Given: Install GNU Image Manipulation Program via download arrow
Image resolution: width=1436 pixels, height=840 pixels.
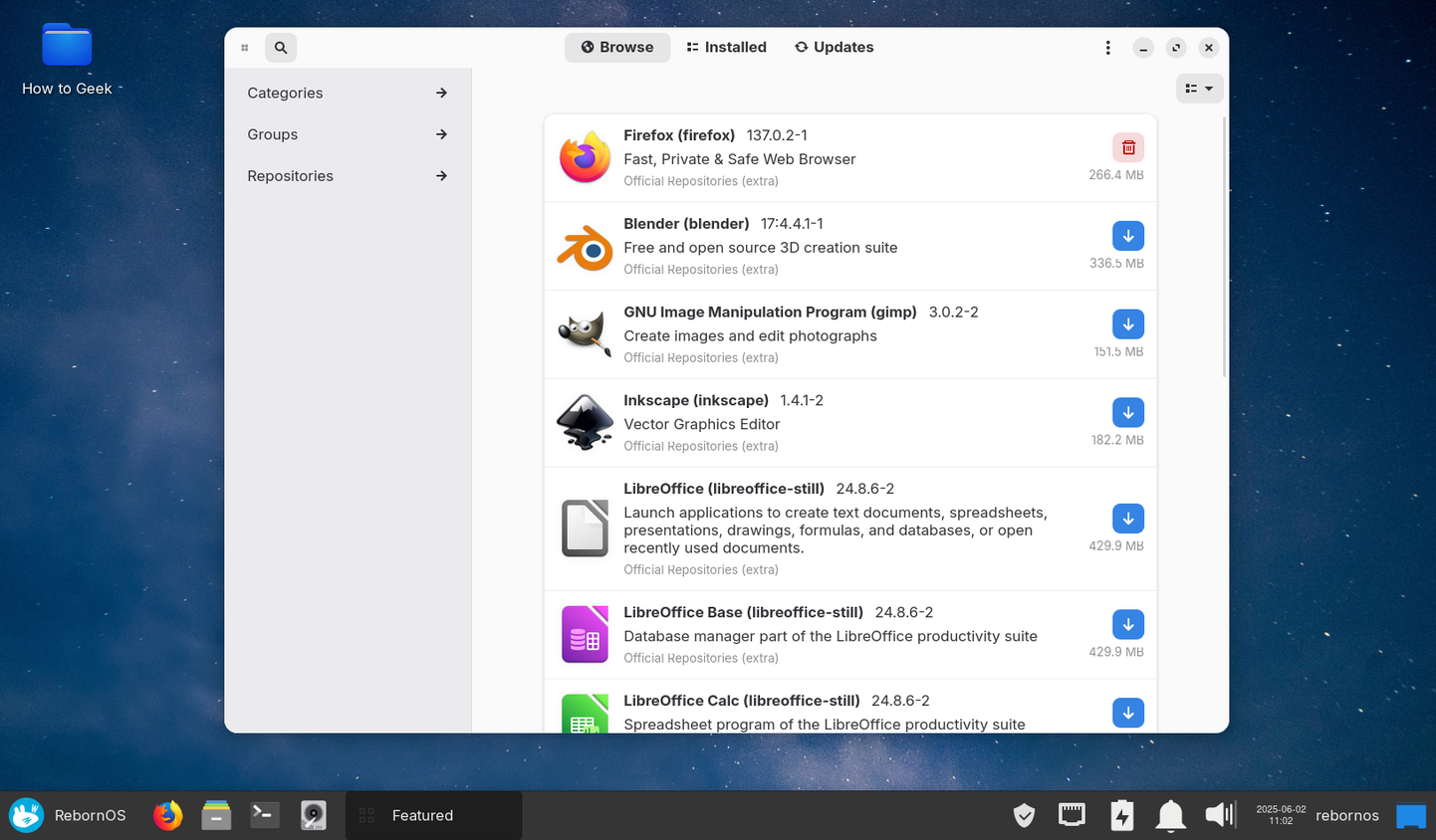Looking at the screenshot, I should 1128,324.
